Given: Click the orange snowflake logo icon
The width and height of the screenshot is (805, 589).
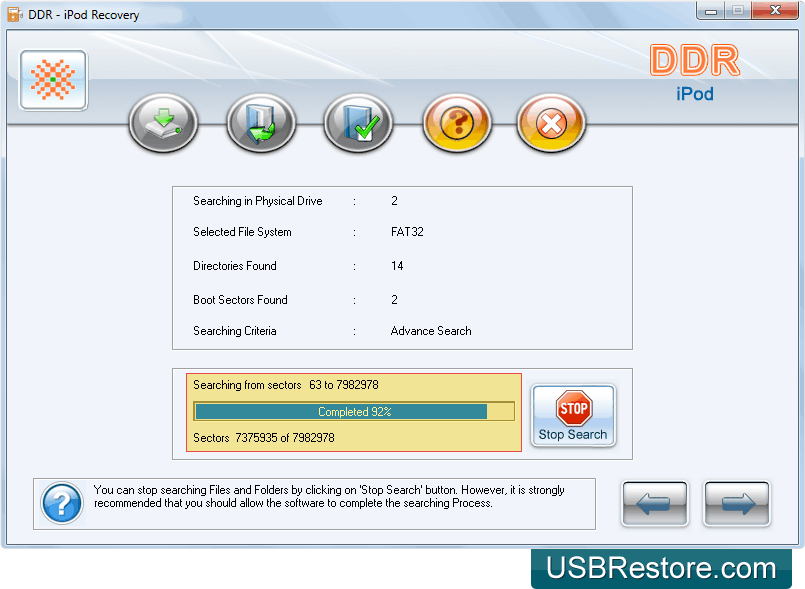Looking at the screenshot, I should point(53,80).
